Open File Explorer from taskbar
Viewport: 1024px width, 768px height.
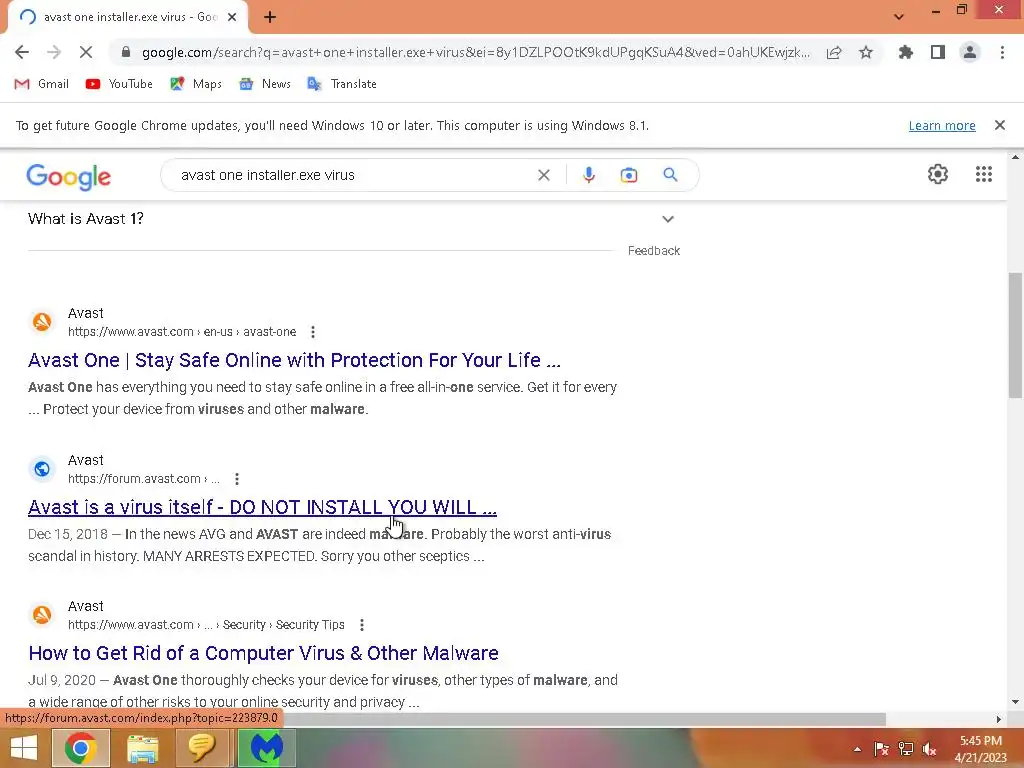[142, 748]
